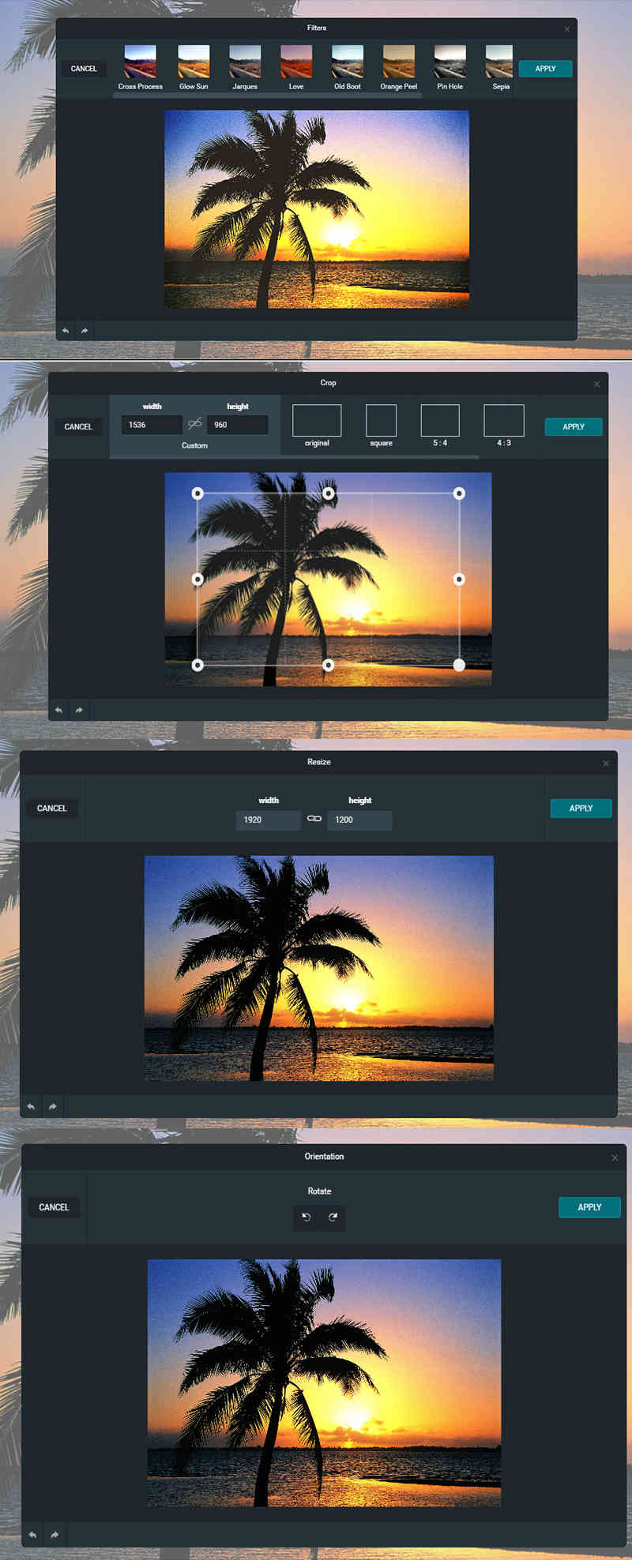The width and height of the screenshot is (632, 1568).
Task: Click Apply in the Orientation panel
Action: pos(589,1207)
